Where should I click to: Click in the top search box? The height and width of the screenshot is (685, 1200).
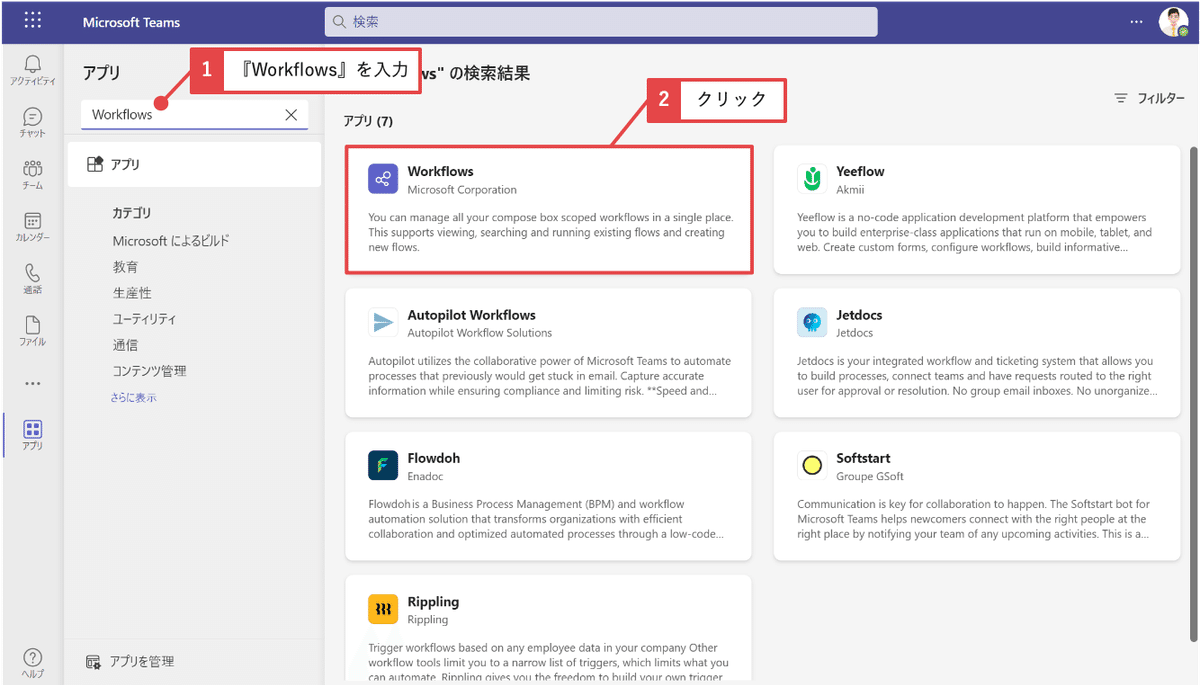[x=601, y=22]
